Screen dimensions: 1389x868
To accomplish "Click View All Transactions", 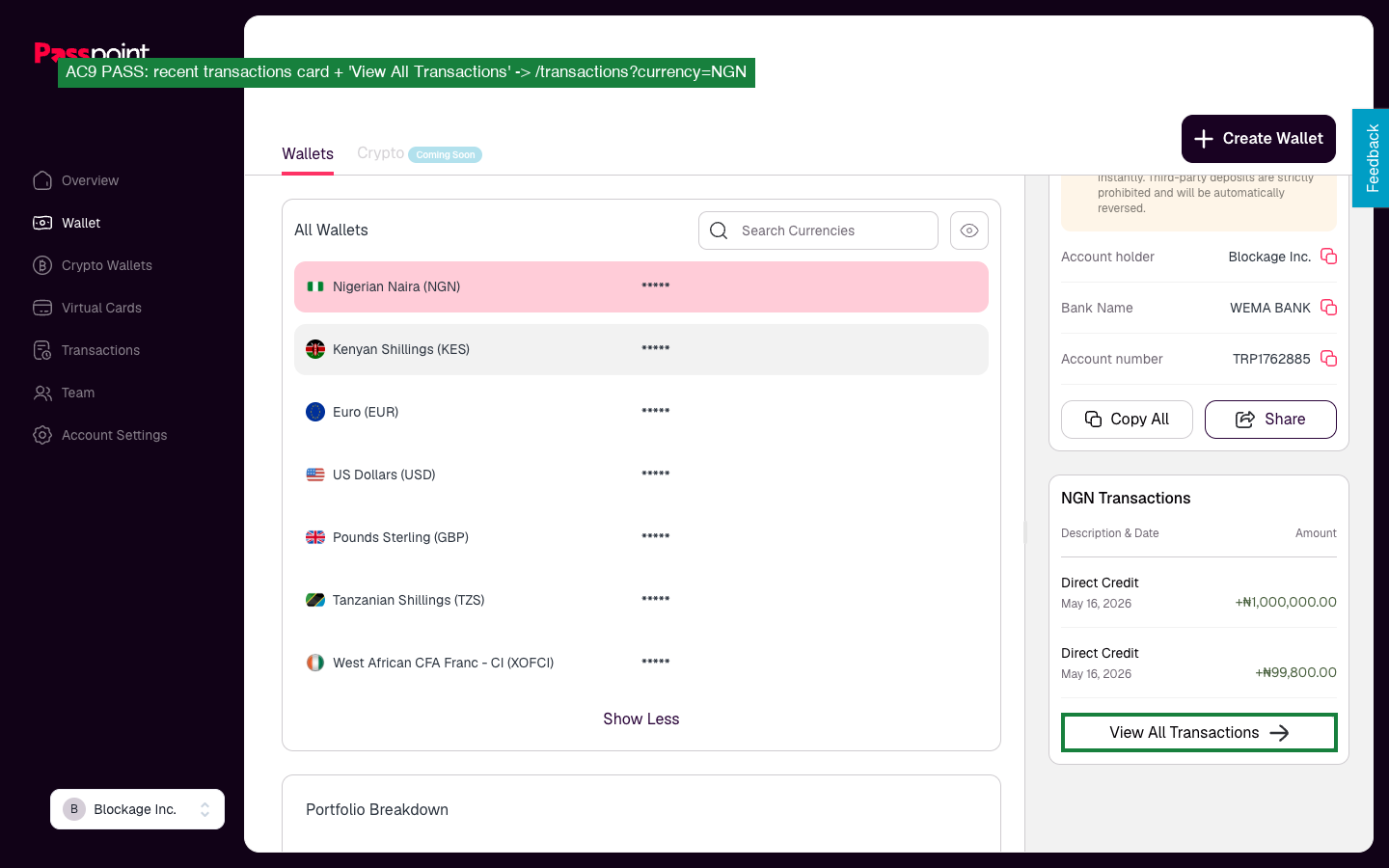I will coord(1199,733).
